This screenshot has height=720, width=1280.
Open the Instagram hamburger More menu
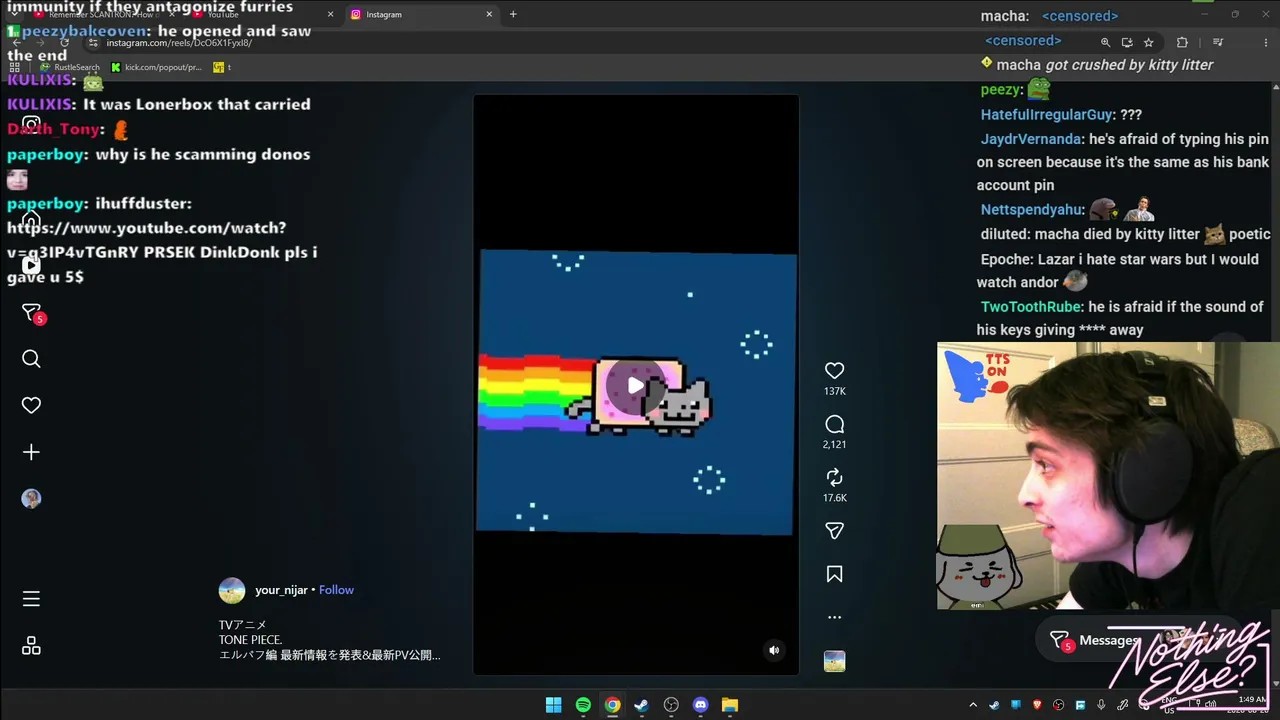point(31,598)
